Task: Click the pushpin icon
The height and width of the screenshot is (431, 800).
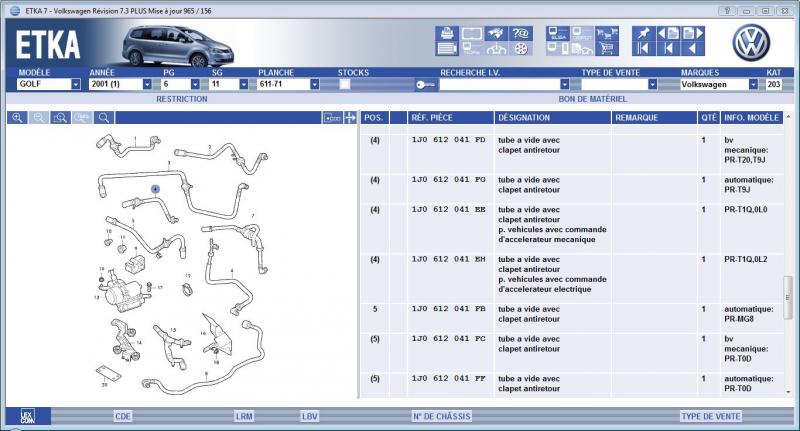Action: 644,34
